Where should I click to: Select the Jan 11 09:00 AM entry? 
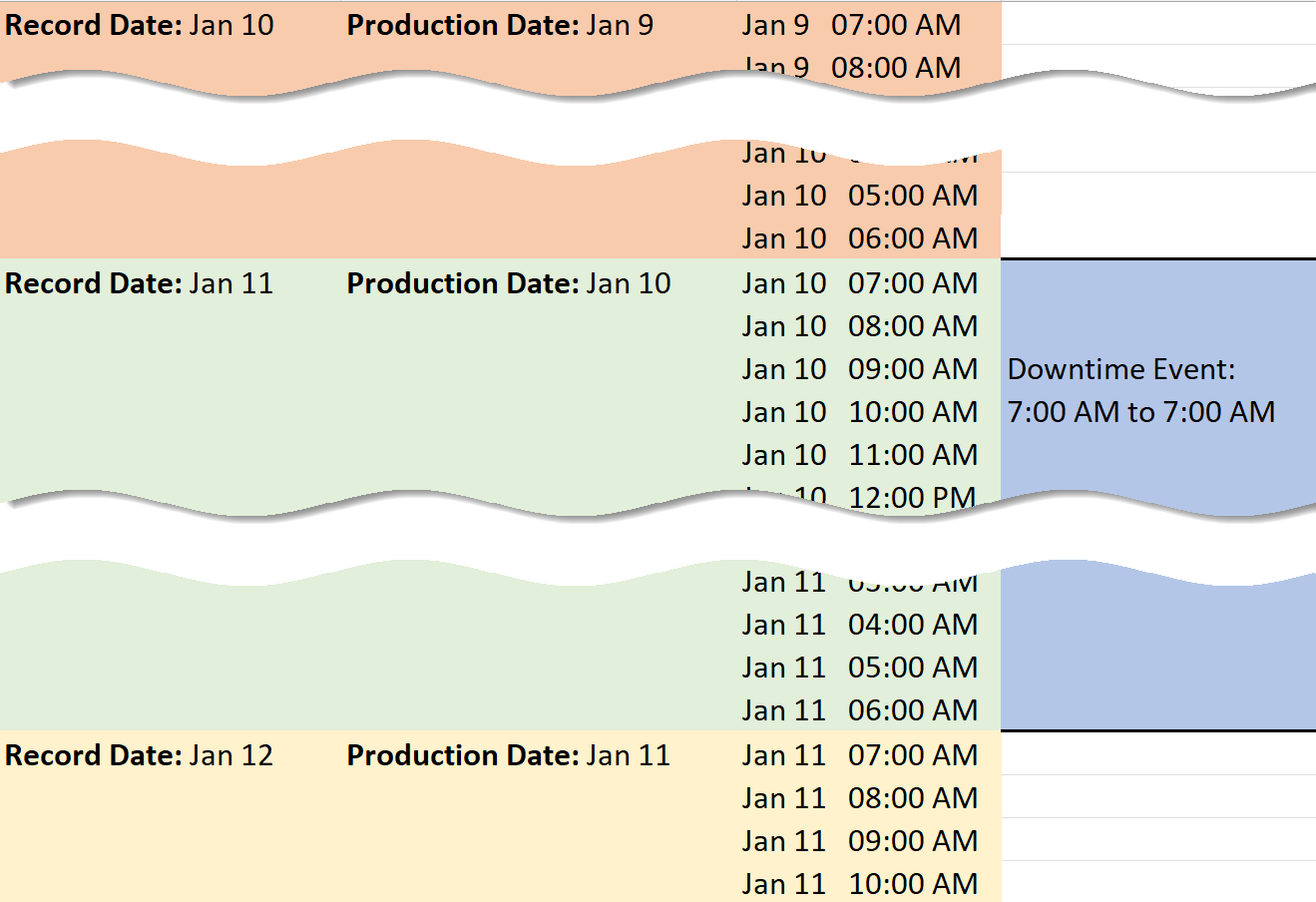859,841
